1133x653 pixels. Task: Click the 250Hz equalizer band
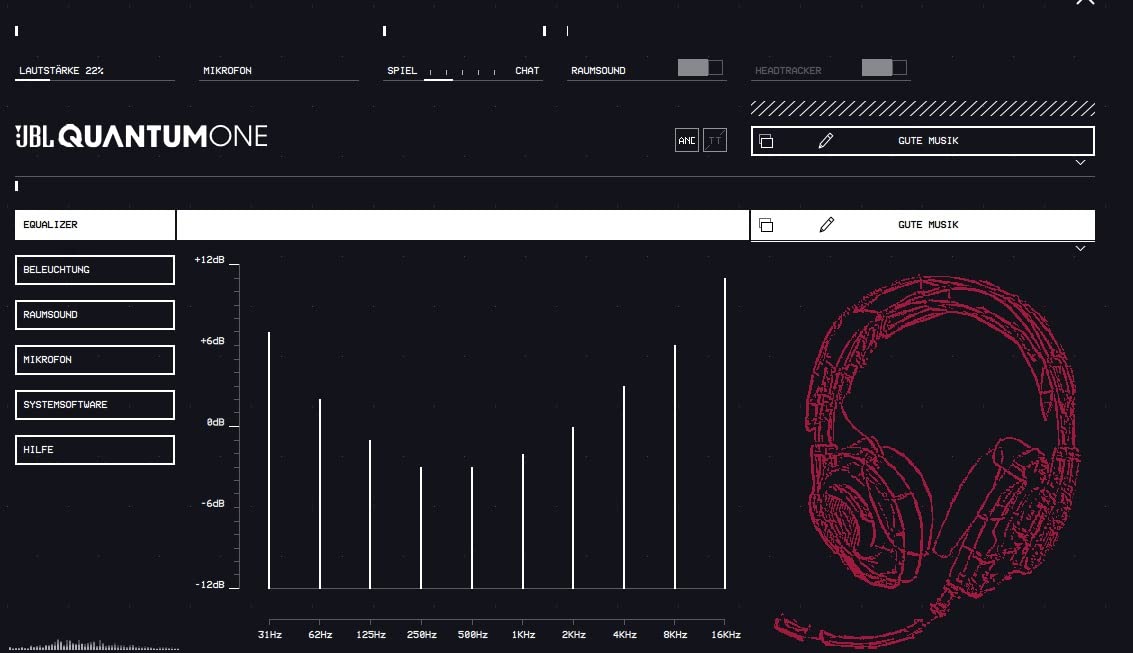[x=421, y=527]
